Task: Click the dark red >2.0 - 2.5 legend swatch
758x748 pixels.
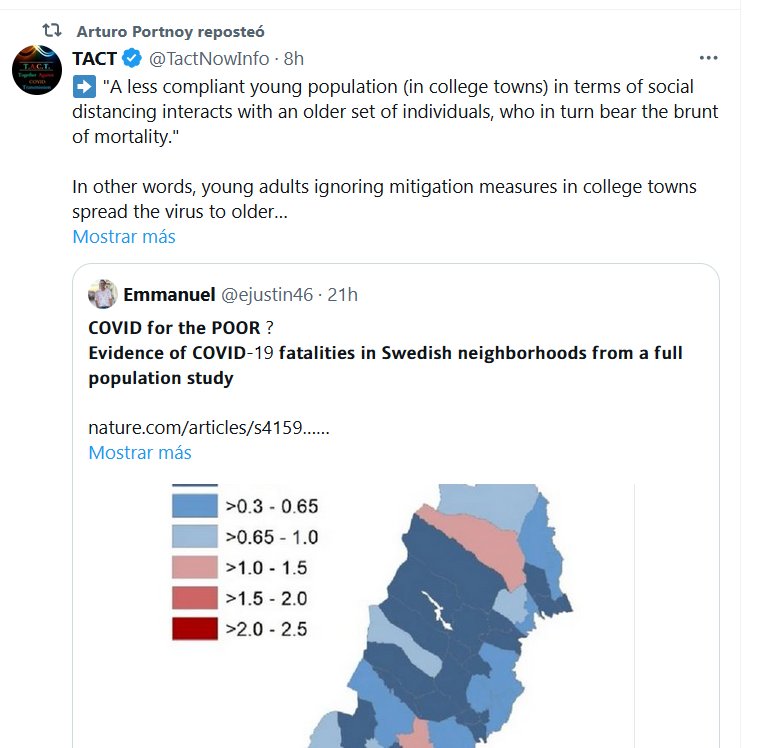Action: click(194, 629)
